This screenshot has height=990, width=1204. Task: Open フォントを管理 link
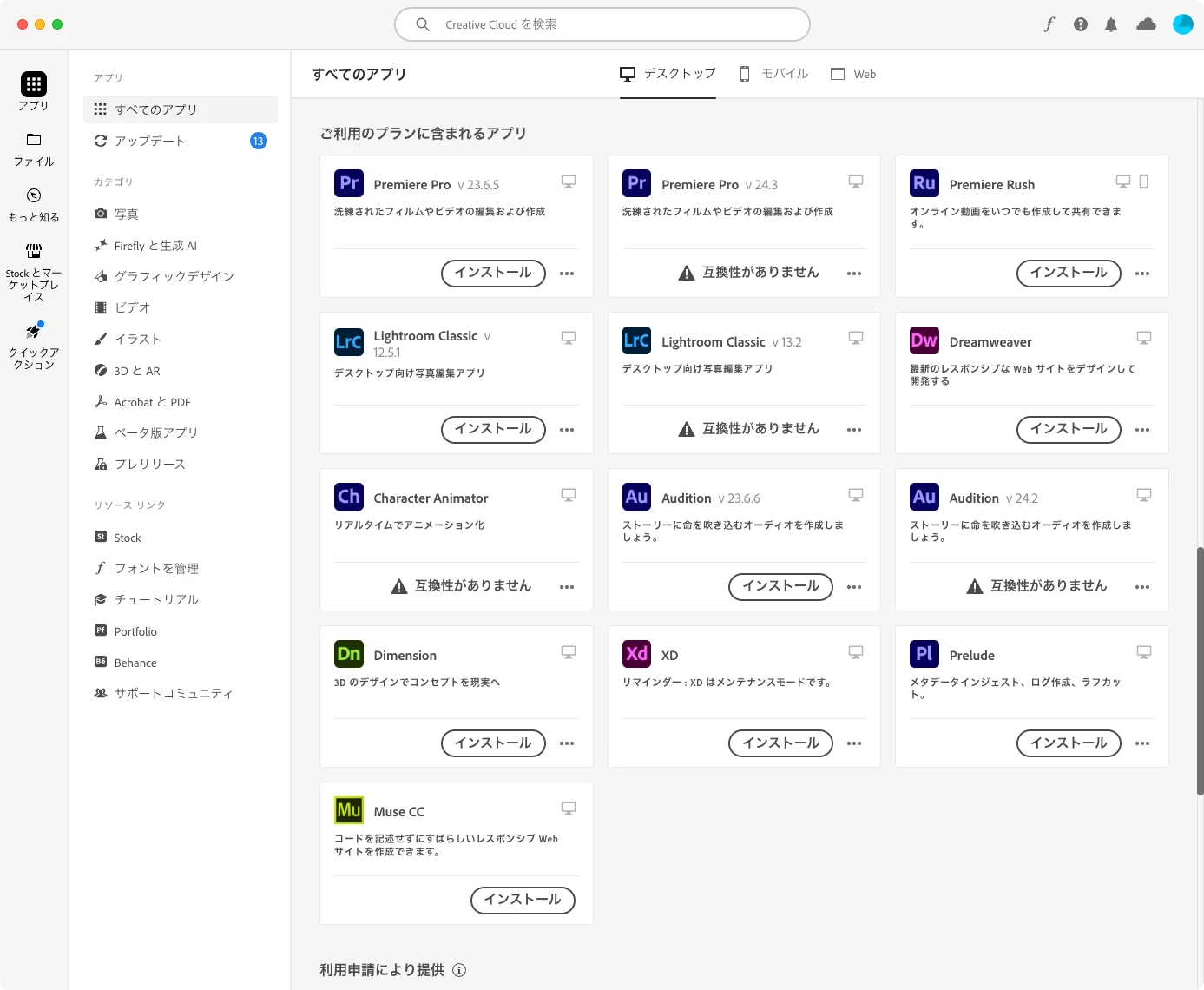point(181,568)
